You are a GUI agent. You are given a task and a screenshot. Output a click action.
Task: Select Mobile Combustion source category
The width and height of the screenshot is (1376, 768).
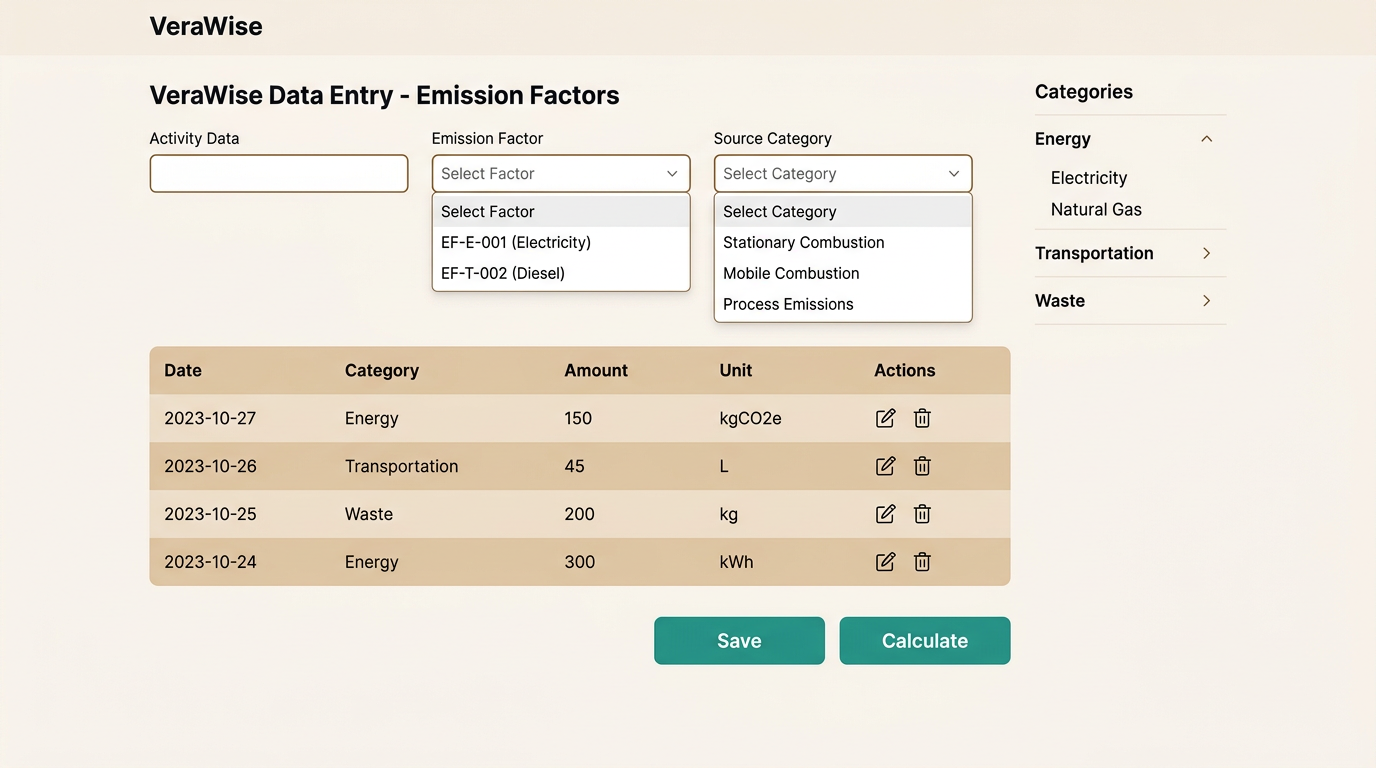tap(843, 273)
